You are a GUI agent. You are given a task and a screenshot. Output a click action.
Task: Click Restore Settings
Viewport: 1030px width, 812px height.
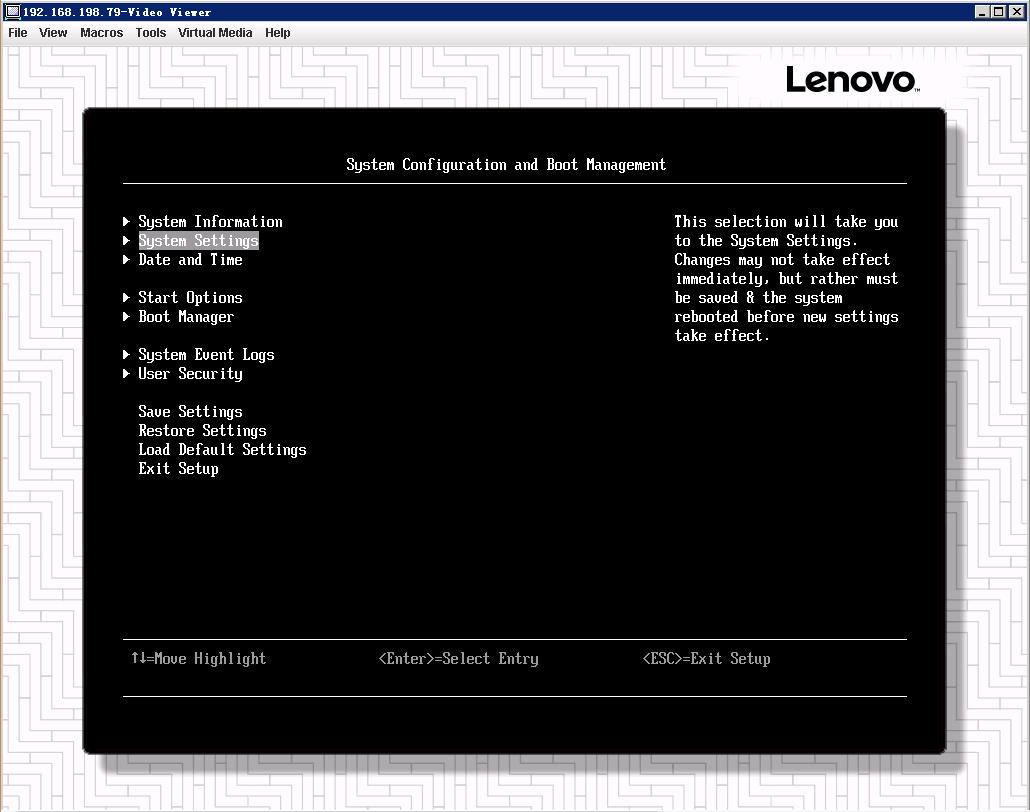click(202, 430)
